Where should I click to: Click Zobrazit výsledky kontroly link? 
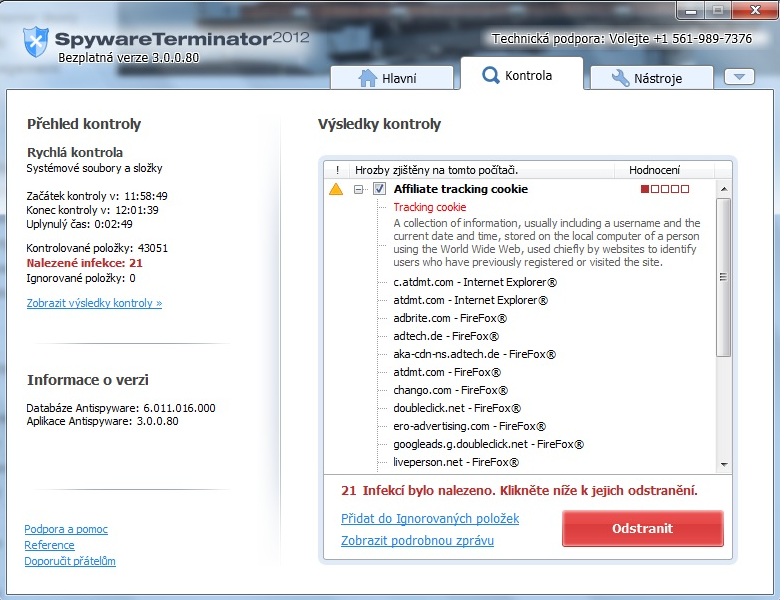click(x=94, y=303)
